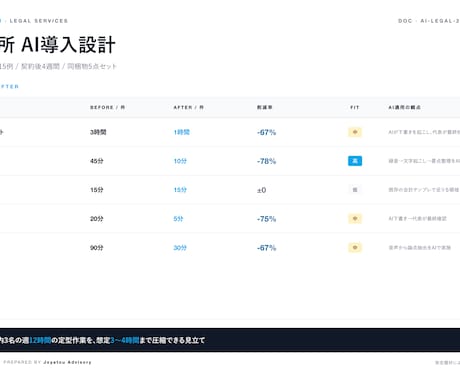Image resolution: width=460 pixels, height=380 pixels.
Task: Select the blue "10分" after value
Action: 180,161
